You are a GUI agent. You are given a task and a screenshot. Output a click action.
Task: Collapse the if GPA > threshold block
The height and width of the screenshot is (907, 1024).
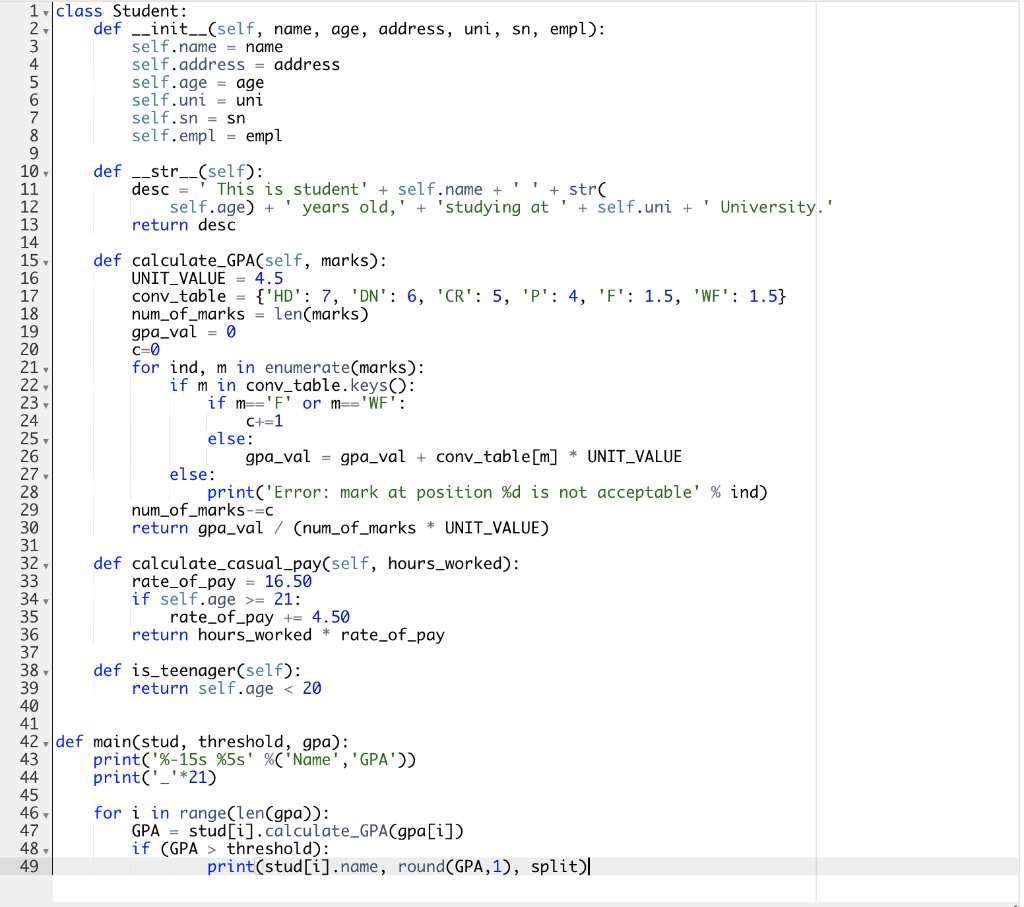coord(44,849)
